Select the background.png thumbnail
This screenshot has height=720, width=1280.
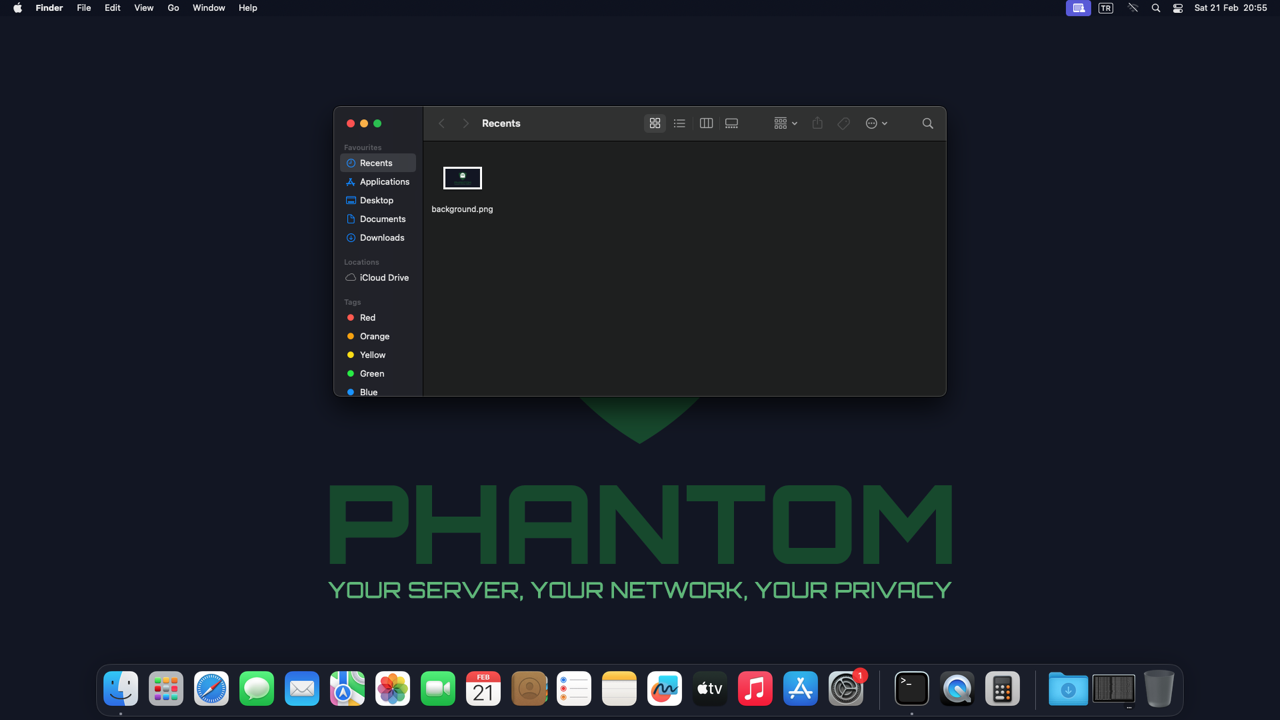coord(462,178)
